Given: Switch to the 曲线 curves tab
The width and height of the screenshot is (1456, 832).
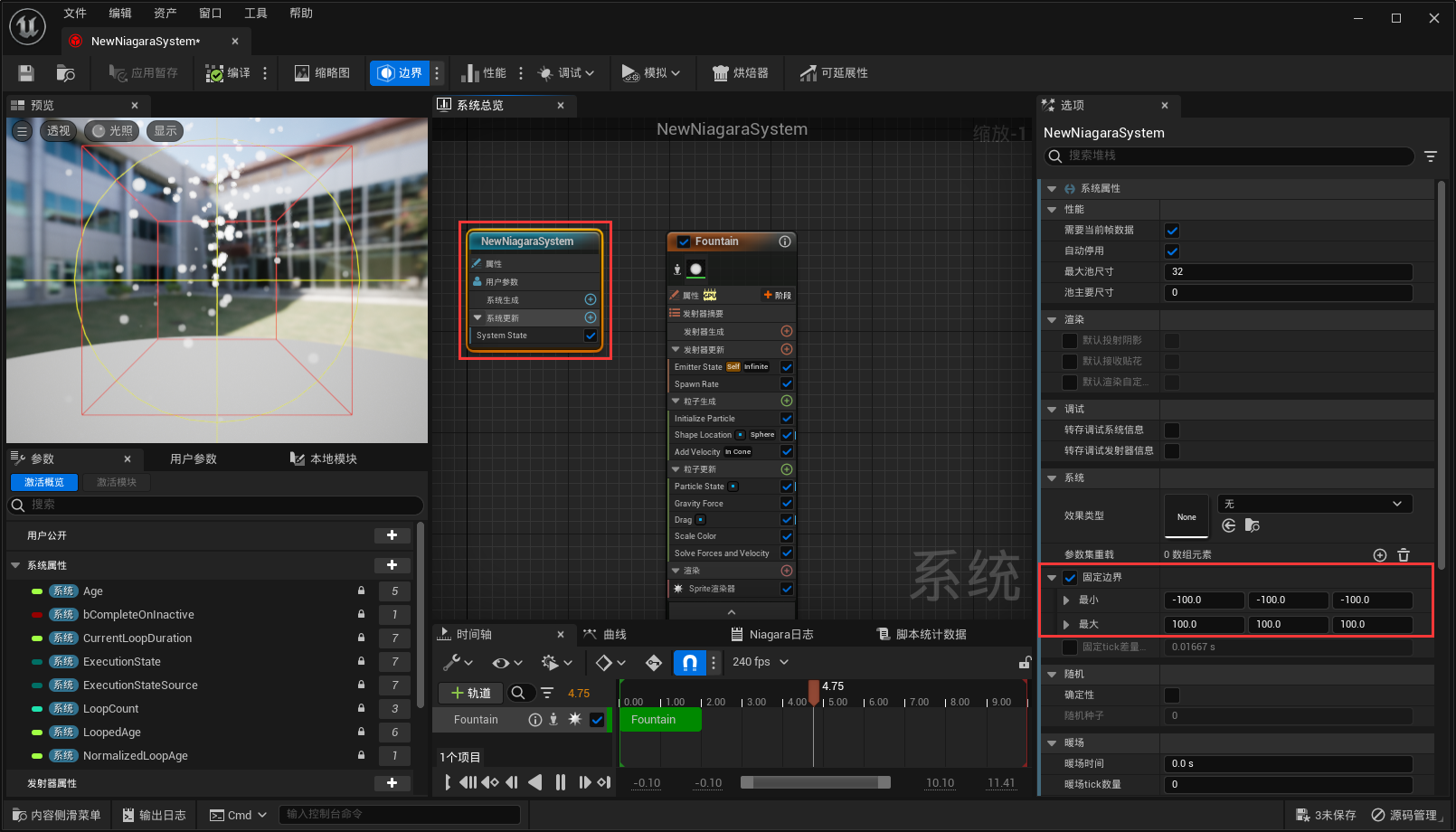Looking at the screenshot, I should (605, 634).
